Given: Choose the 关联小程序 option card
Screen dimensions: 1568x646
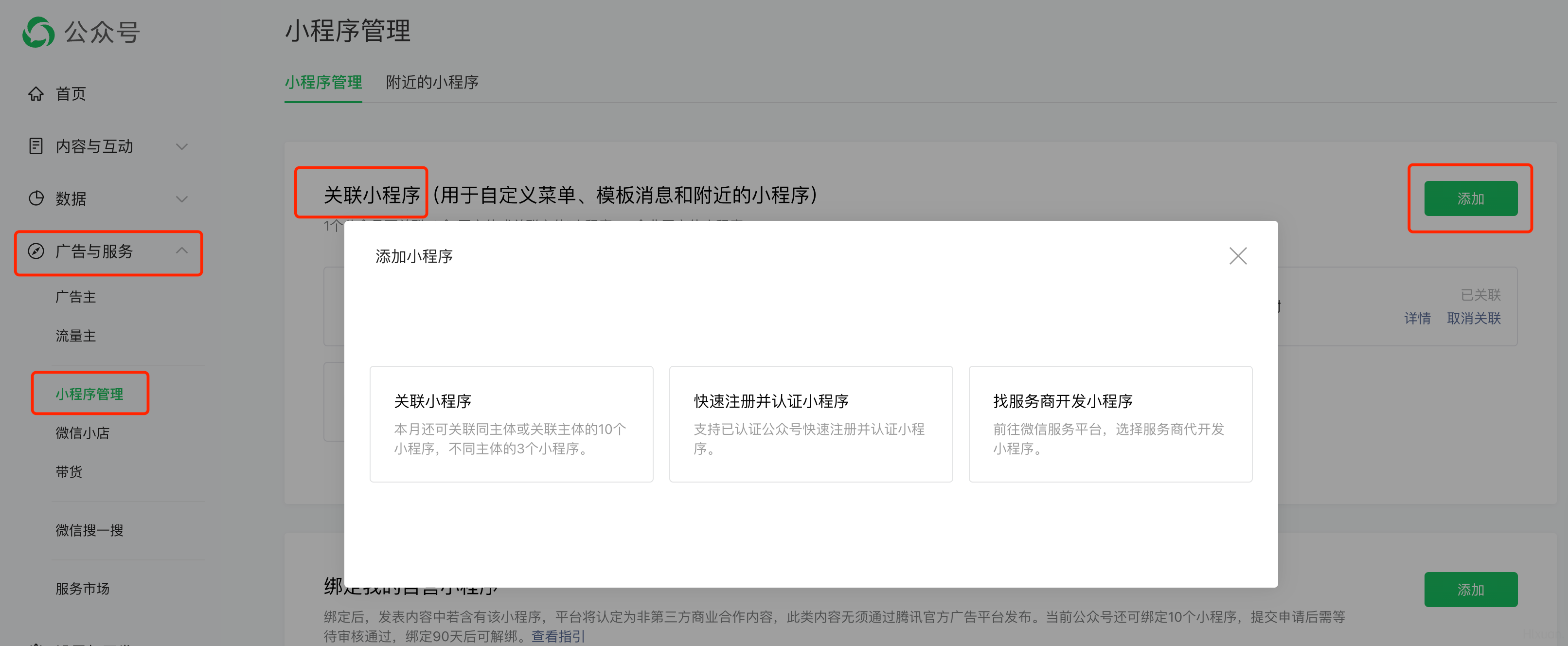Looking at the screenshot, I should click(511, 424).
